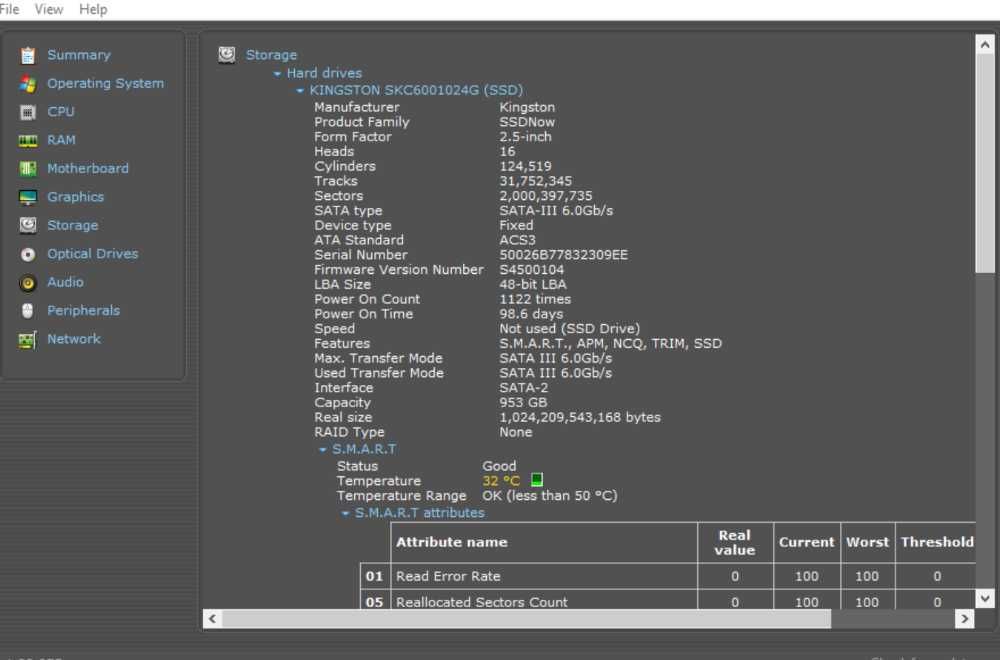
Task: Show the CPU section
Action: 61,112
